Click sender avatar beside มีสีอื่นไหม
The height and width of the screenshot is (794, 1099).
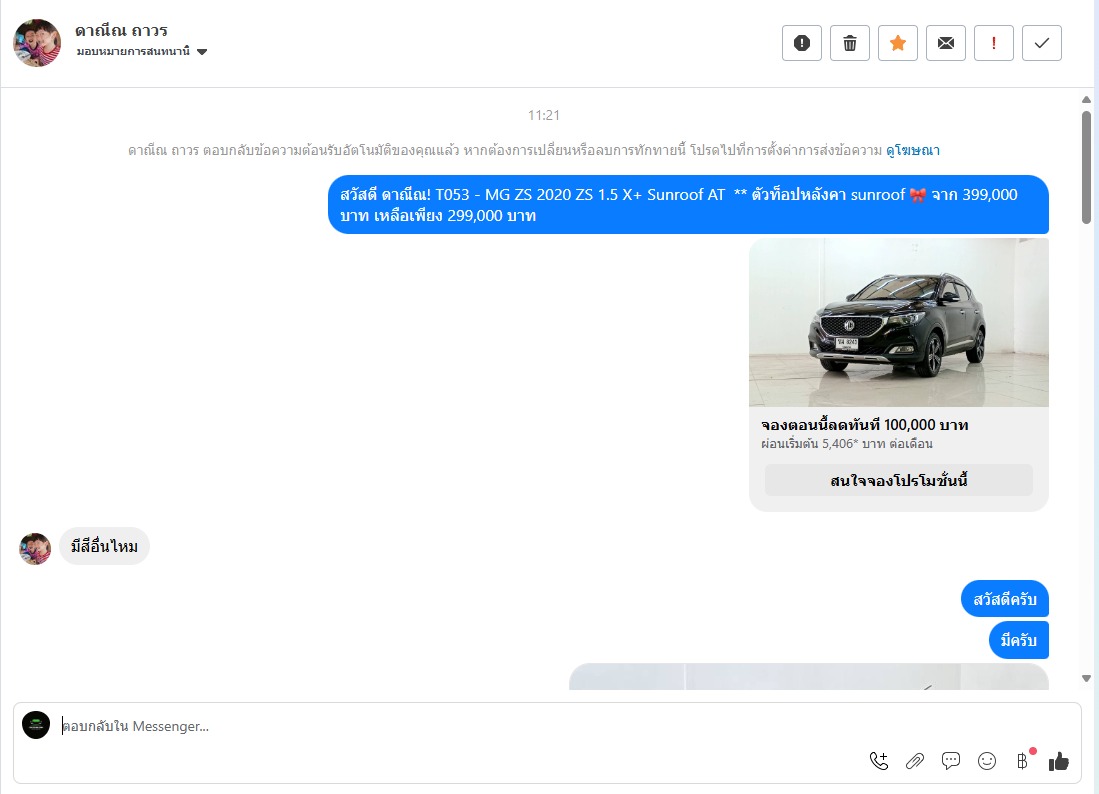tap(35, 549)
